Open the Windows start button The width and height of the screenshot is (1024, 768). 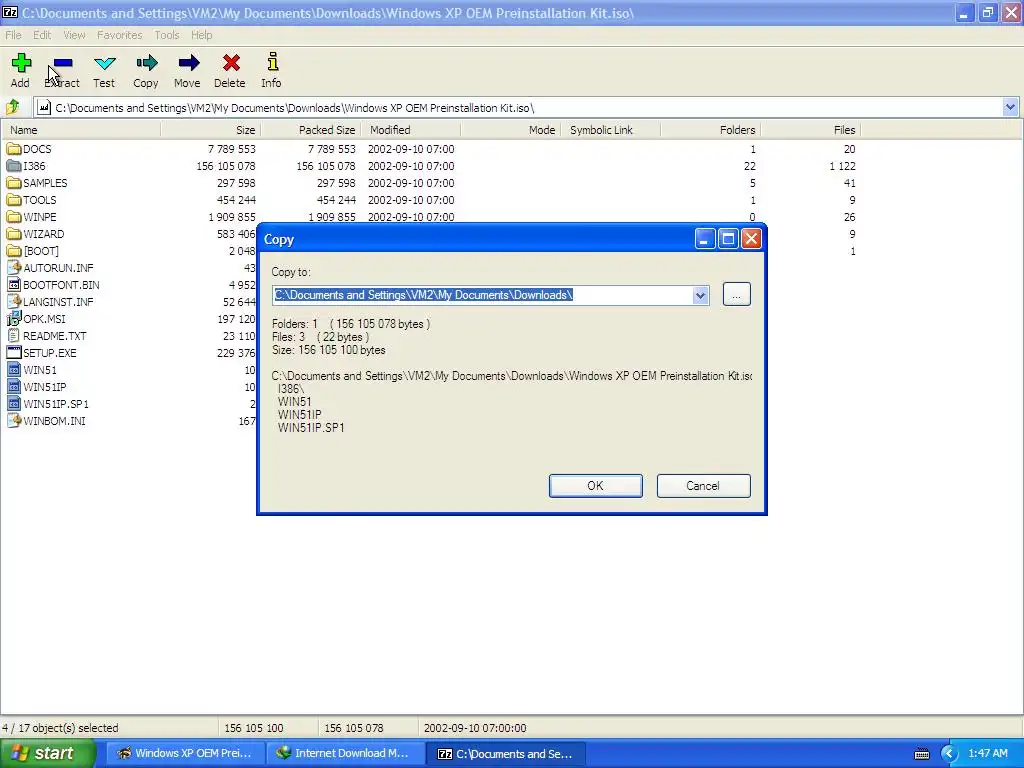click(x=48, y=753)
